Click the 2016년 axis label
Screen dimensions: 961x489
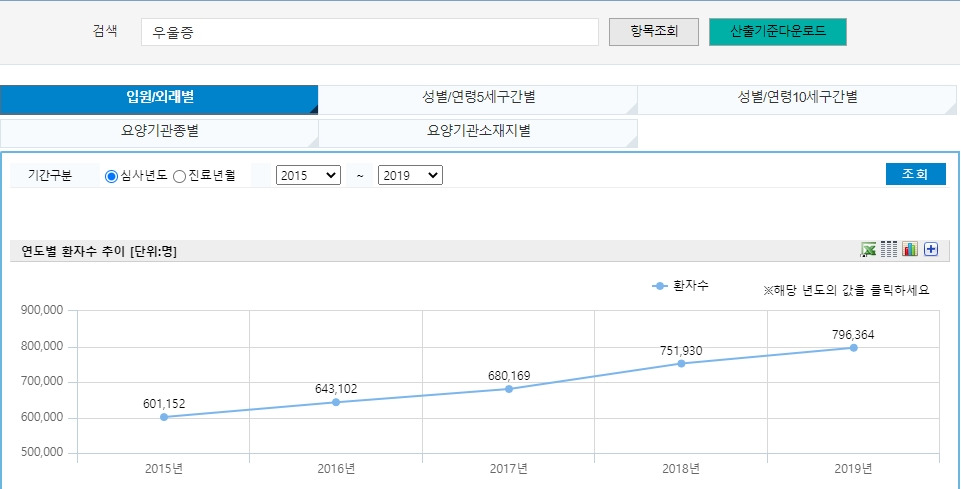[336, 469]
